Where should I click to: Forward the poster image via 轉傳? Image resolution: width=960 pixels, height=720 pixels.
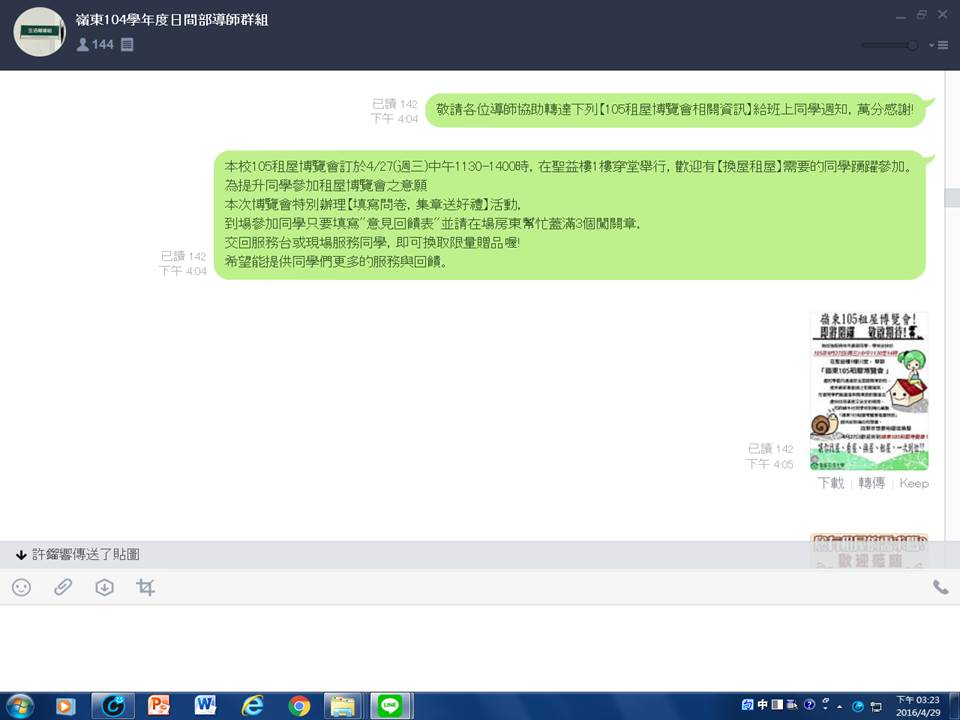[x=871, y=483]
